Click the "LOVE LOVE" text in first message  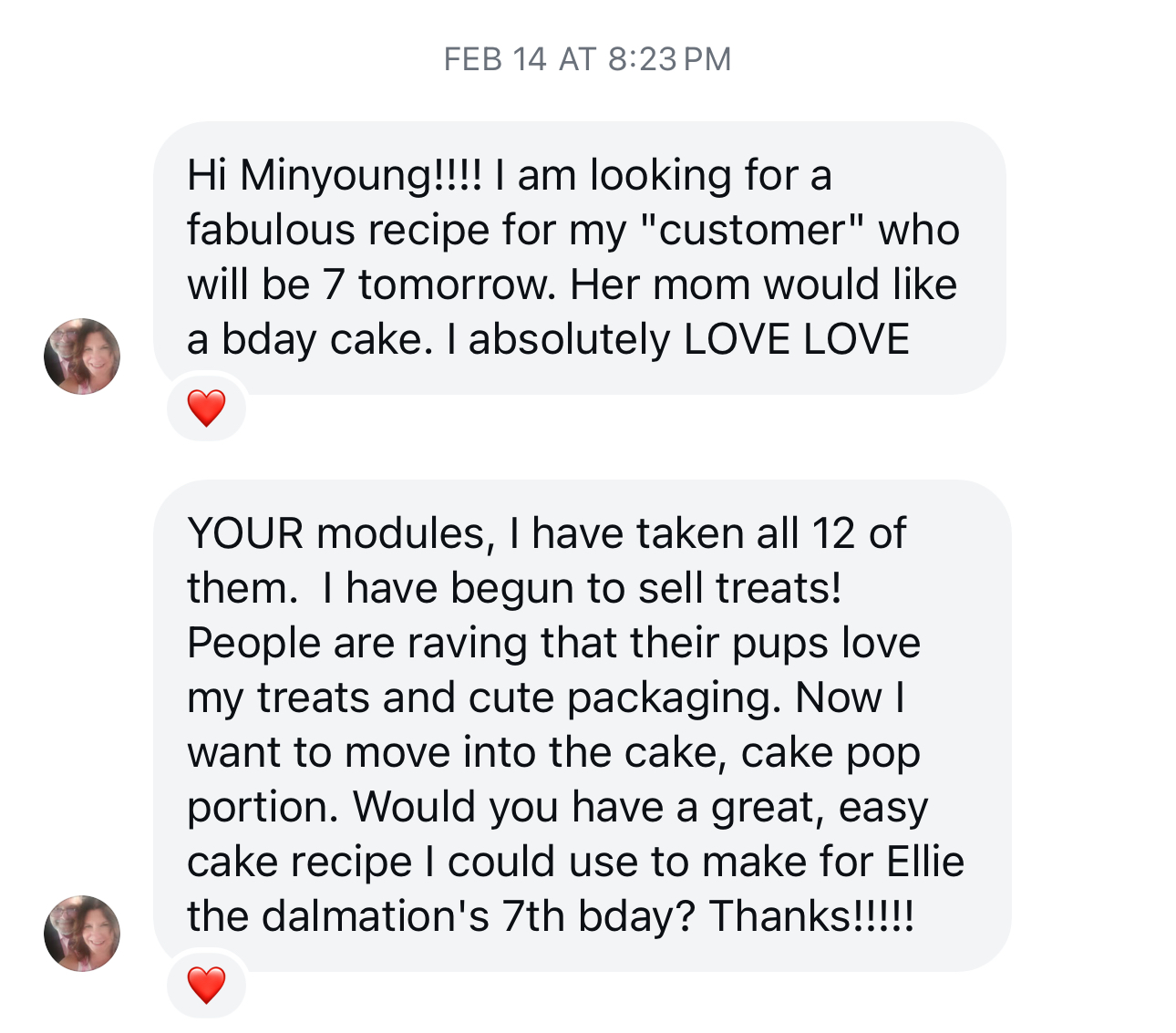point(796,339)
